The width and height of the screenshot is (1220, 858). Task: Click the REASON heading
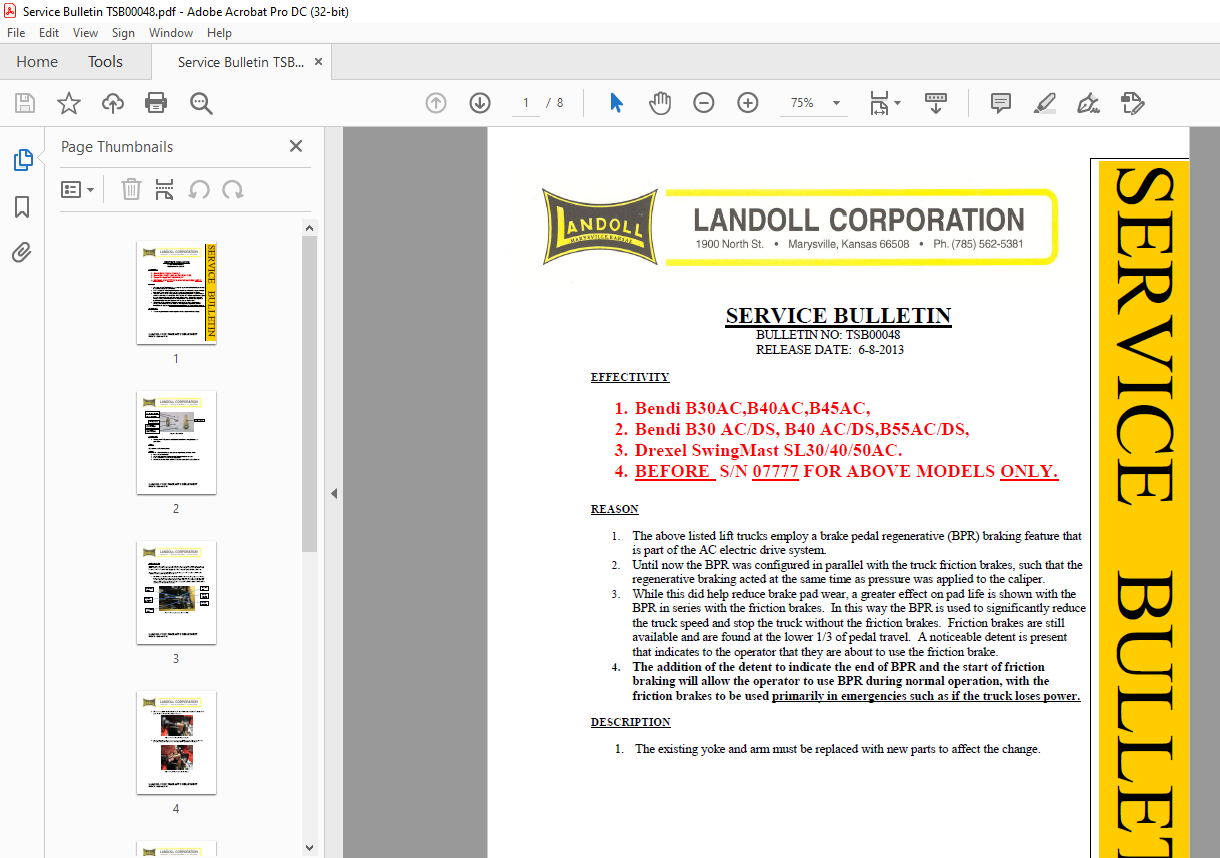[x=615, y=509]
